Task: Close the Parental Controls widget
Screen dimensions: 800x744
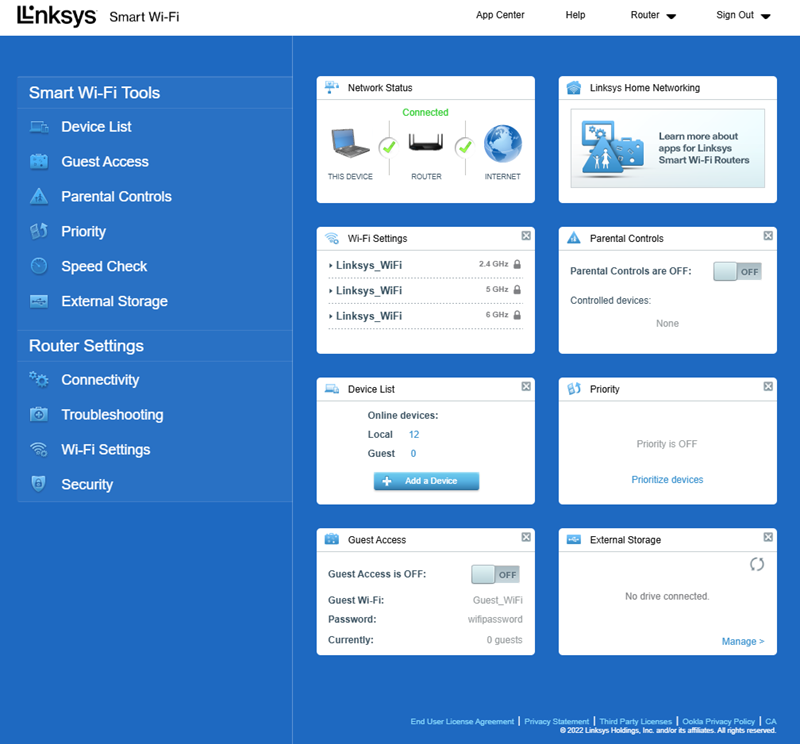Action: click(768, 236)
